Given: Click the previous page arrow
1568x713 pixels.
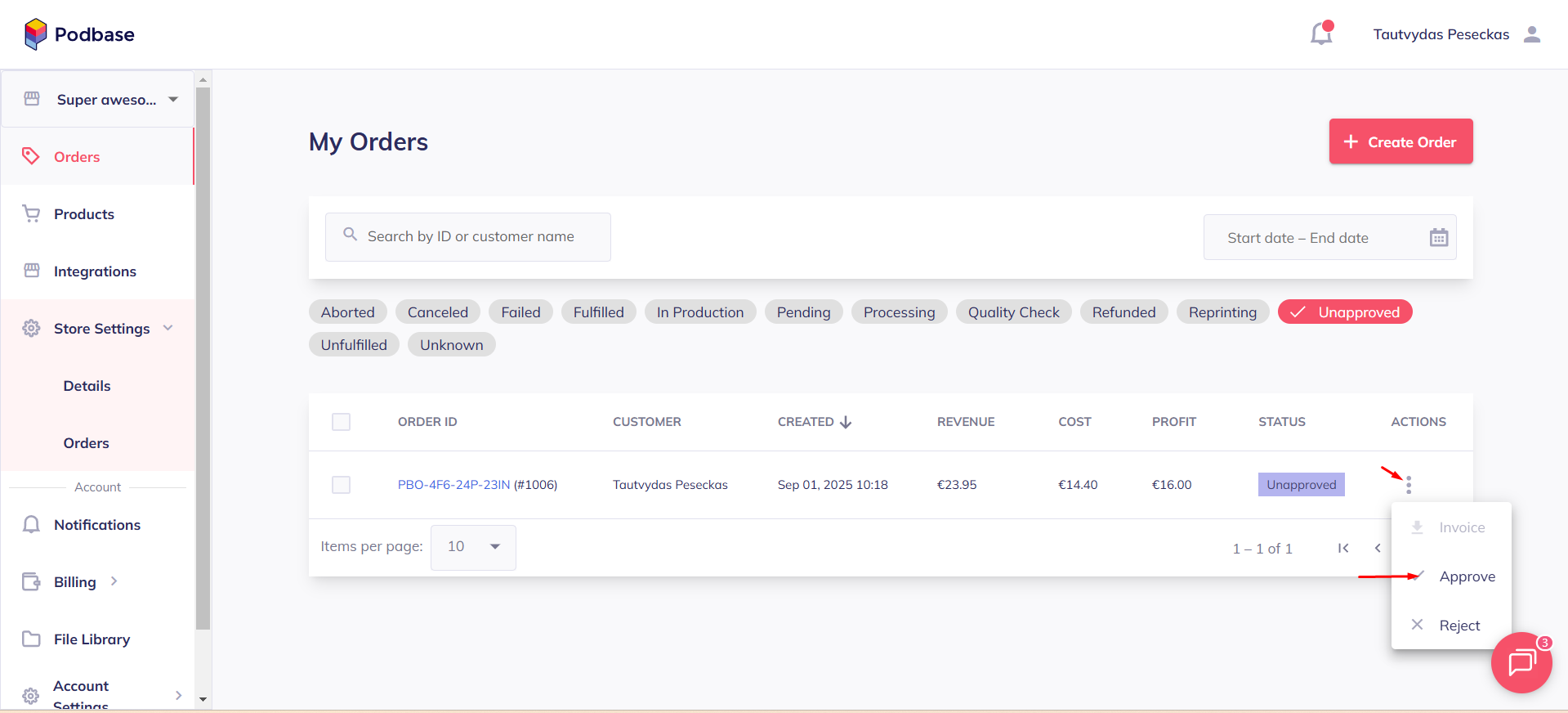Looking at the screenshot, I should 1378,548.
